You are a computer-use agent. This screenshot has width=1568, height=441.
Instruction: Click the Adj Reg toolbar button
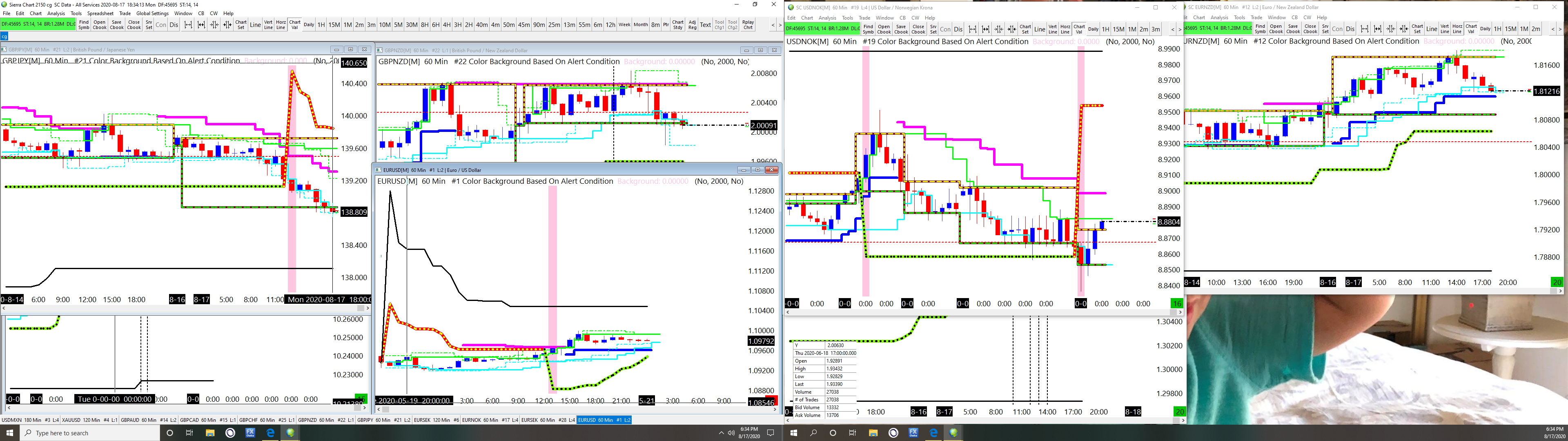(x=692, y=25)
